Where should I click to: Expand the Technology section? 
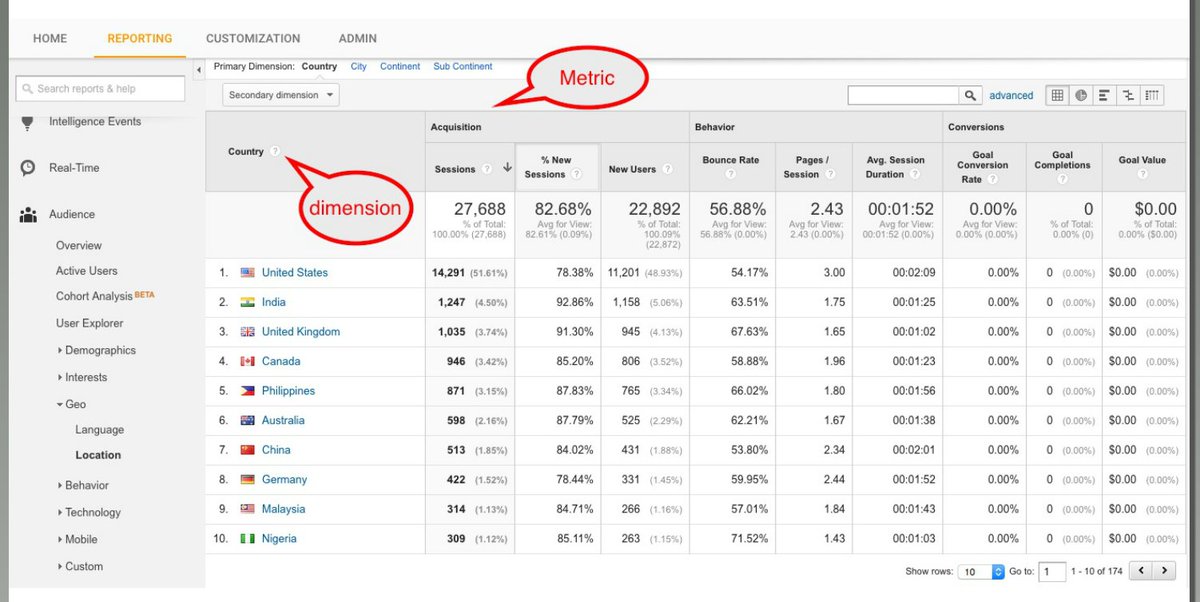click(90, 512)
